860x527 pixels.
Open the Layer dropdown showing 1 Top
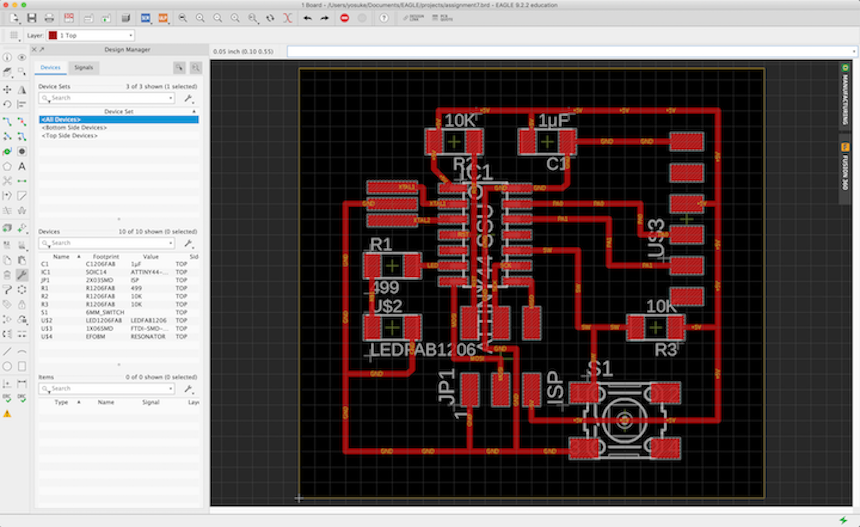pos(90,36)
